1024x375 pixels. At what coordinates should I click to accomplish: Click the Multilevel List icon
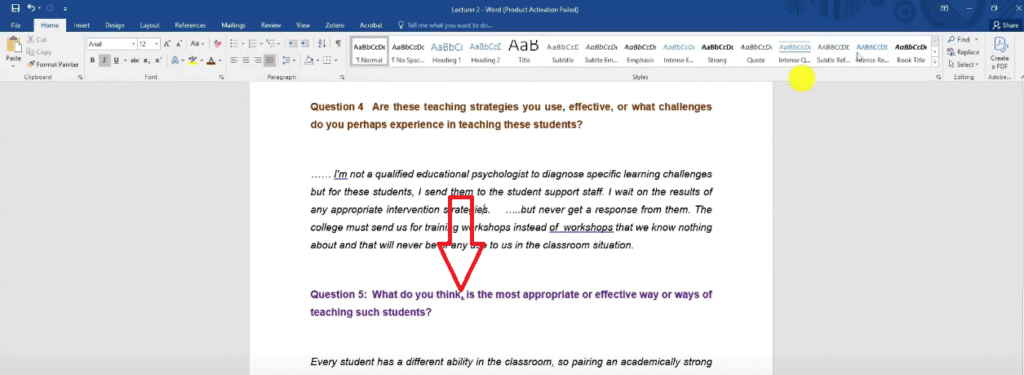tap(272, 44)
